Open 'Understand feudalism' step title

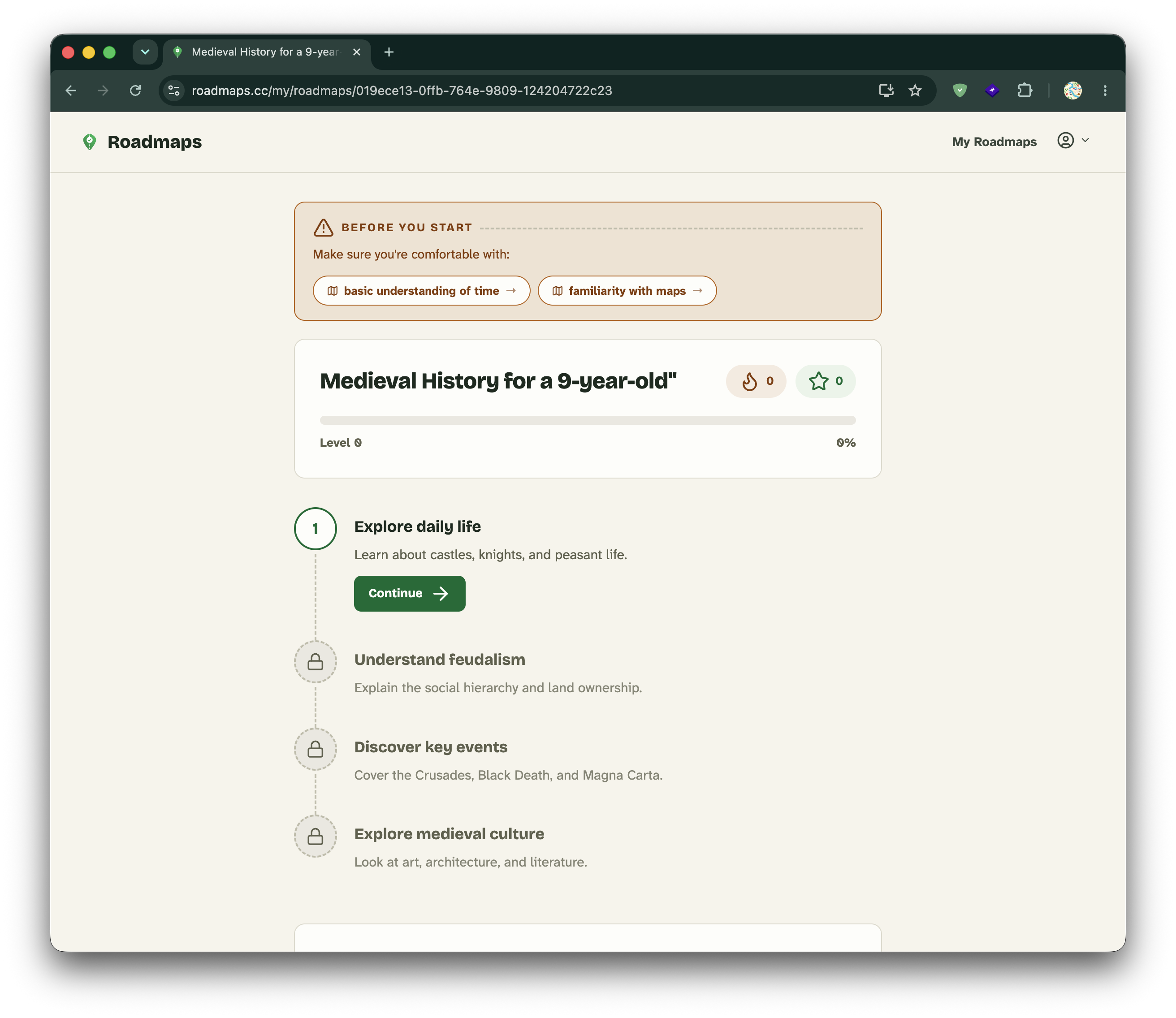440,660
